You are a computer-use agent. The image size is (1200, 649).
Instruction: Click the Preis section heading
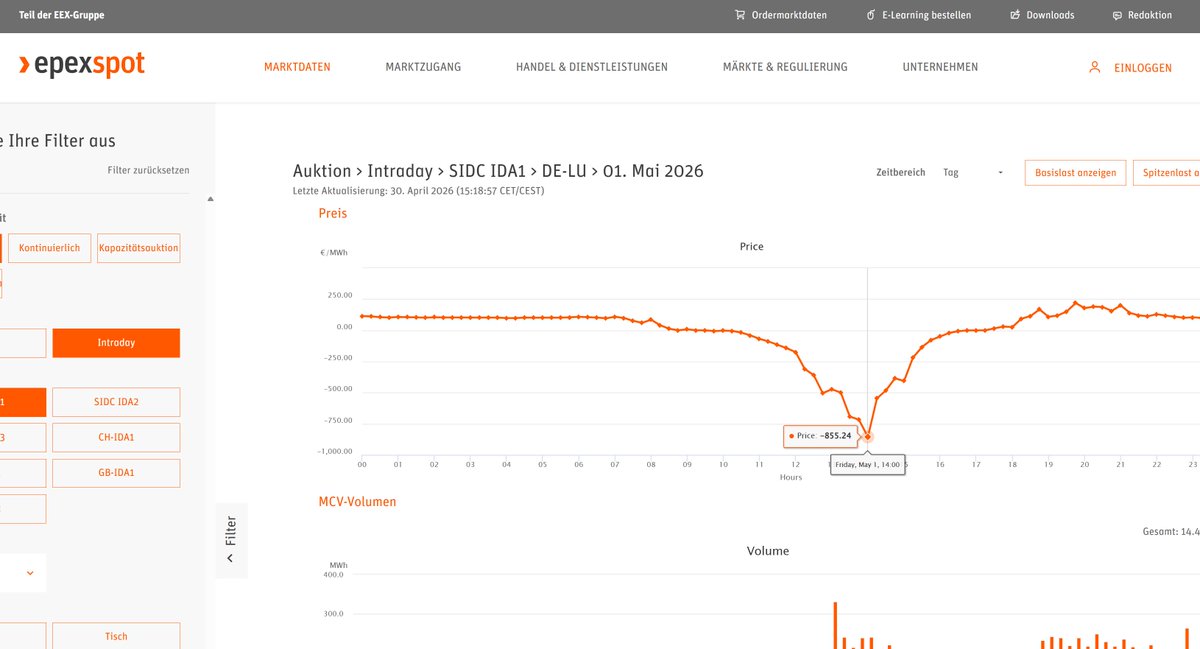(333, 213)
